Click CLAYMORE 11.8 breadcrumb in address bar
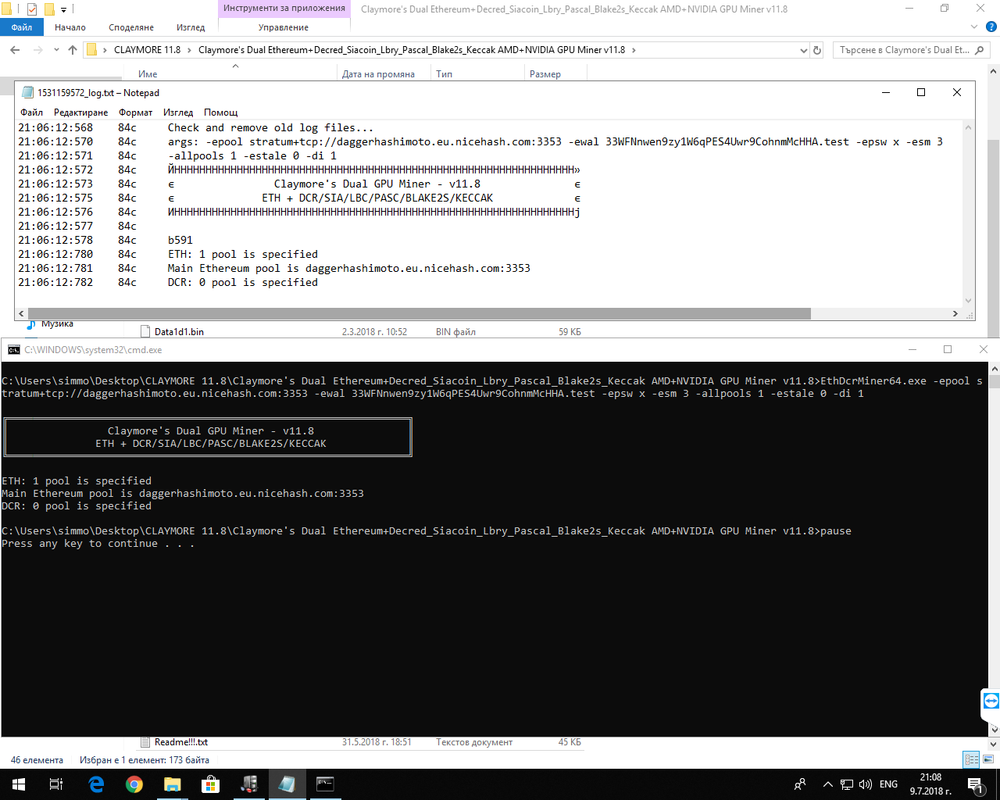This screenshot has height=800, width=1000. point(147,50)
